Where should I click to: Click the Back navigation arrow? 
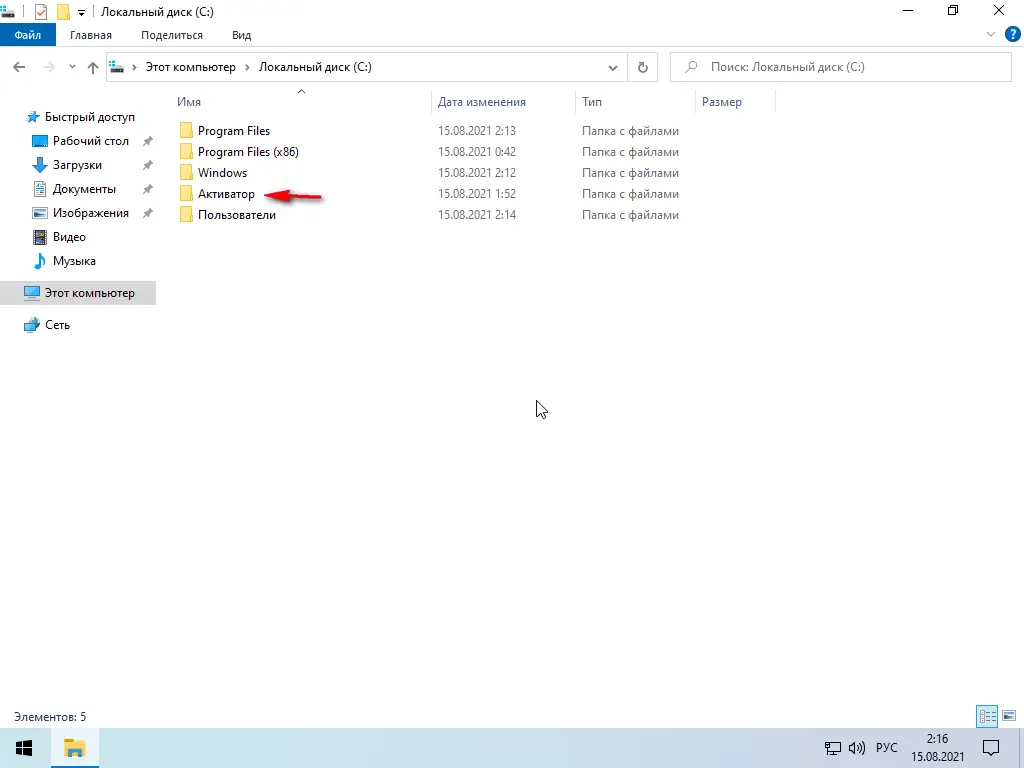pyautogui.click(x=19, y=67)
